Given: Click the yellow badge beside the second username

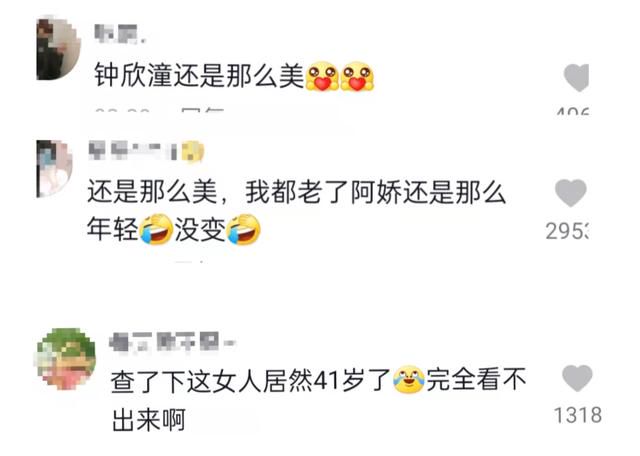Looking at the screenshot, I should (x=193, y=151).
